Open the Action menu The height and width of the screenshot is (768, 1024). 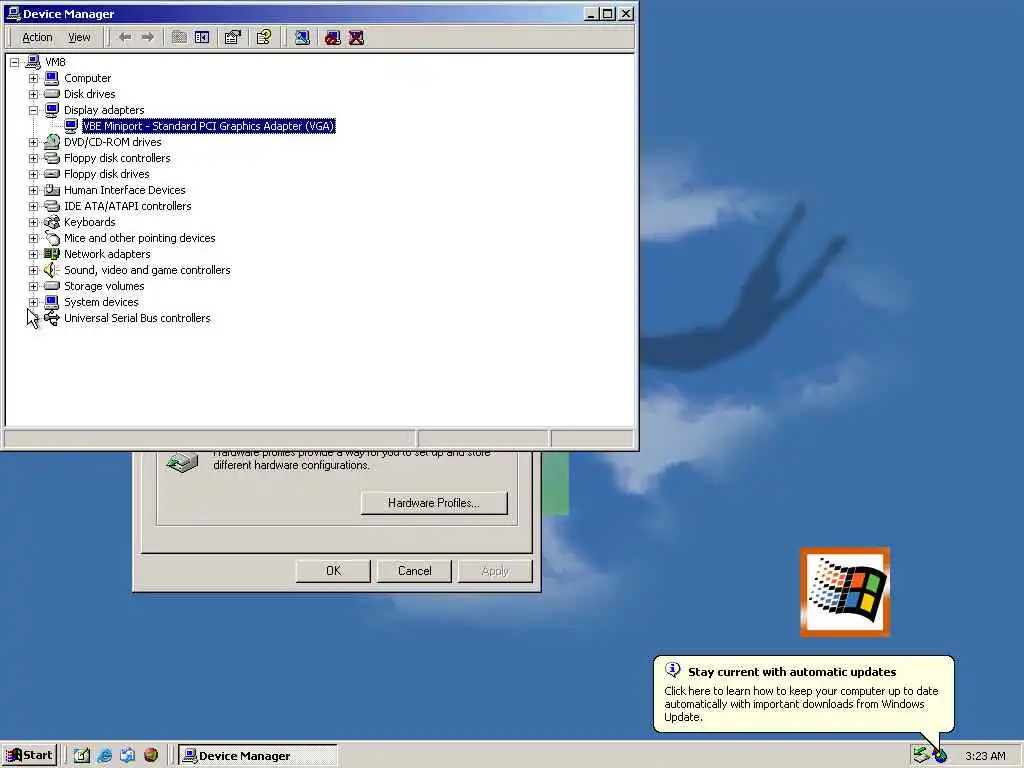click(x=37, y=37)
